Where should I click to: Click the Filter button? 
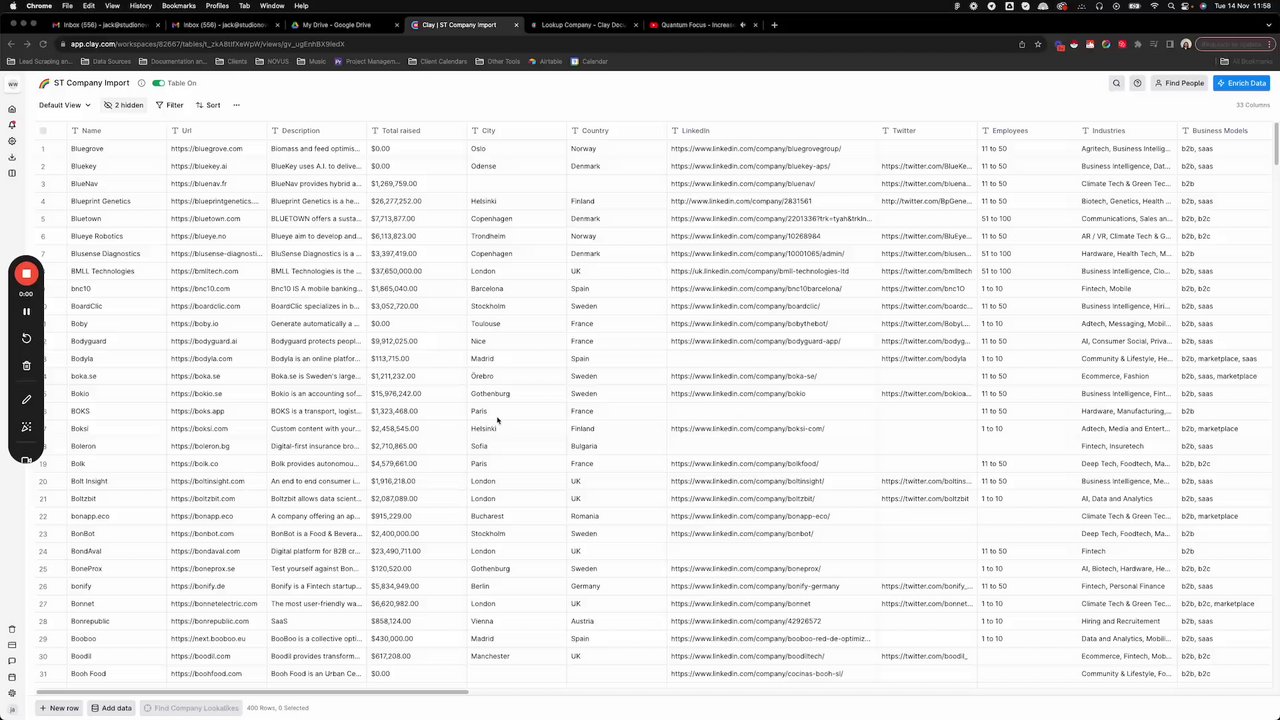point(169,105)
